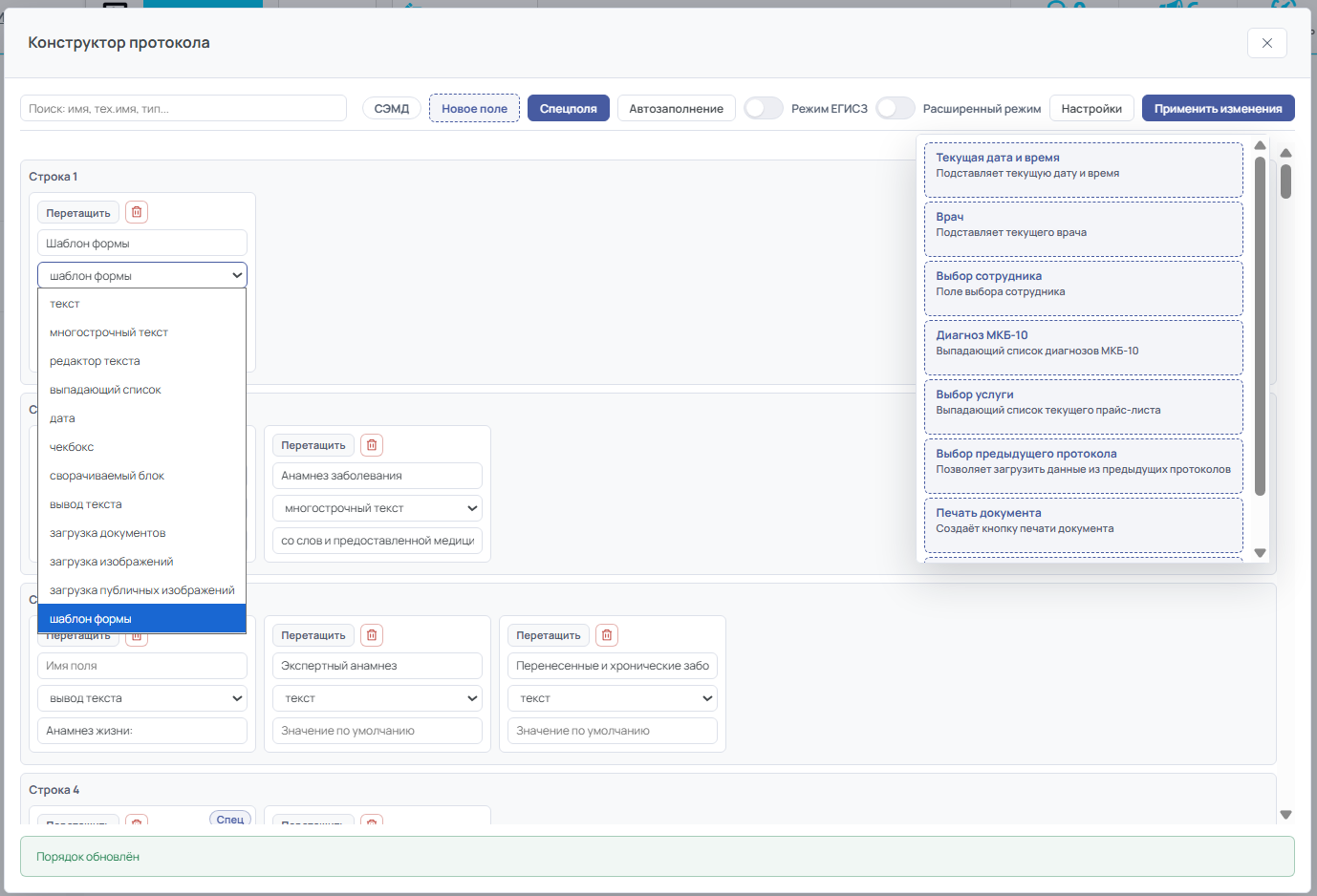
Task: Toggle the Режим ЕГИСЗ switch
Action: [x=764, y=108]
